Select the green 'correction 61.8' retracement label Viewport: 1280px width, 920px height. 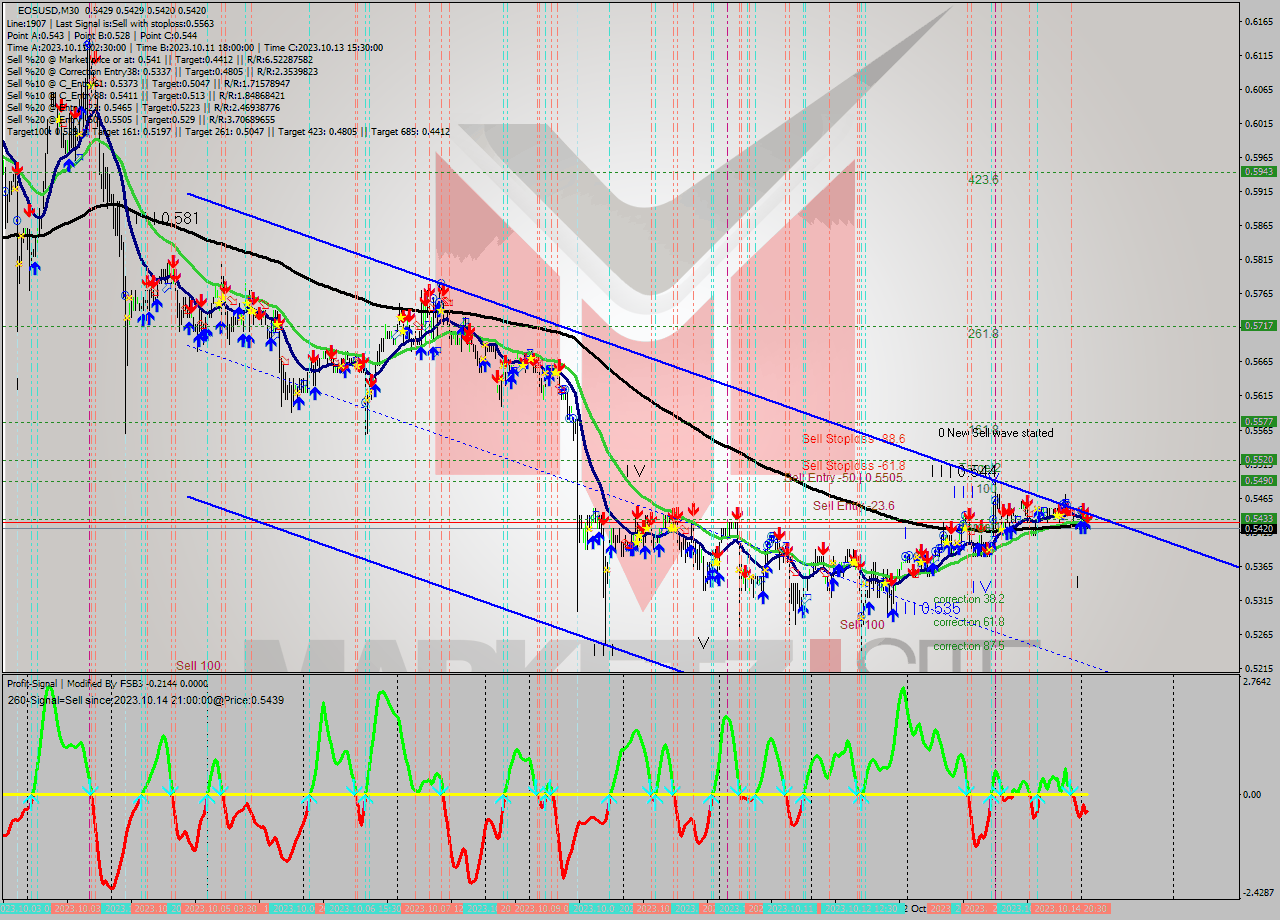point(969,620)
